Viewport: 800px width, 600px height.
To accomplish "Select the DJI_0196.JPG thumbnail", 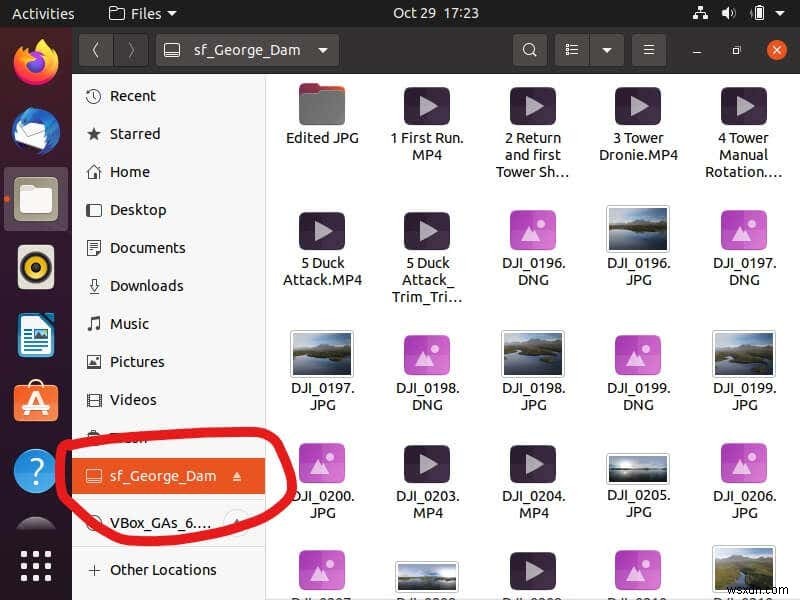I will [637, 228].
